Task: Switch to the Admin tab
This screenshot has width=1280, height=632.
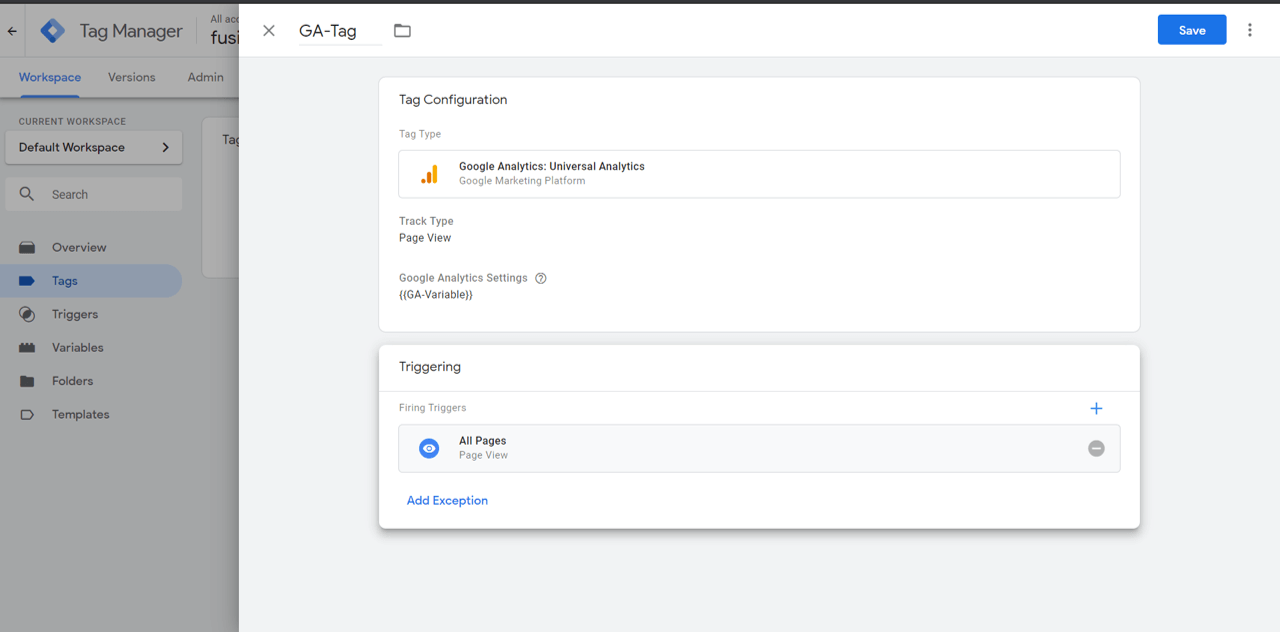Action: click(206, 77)
